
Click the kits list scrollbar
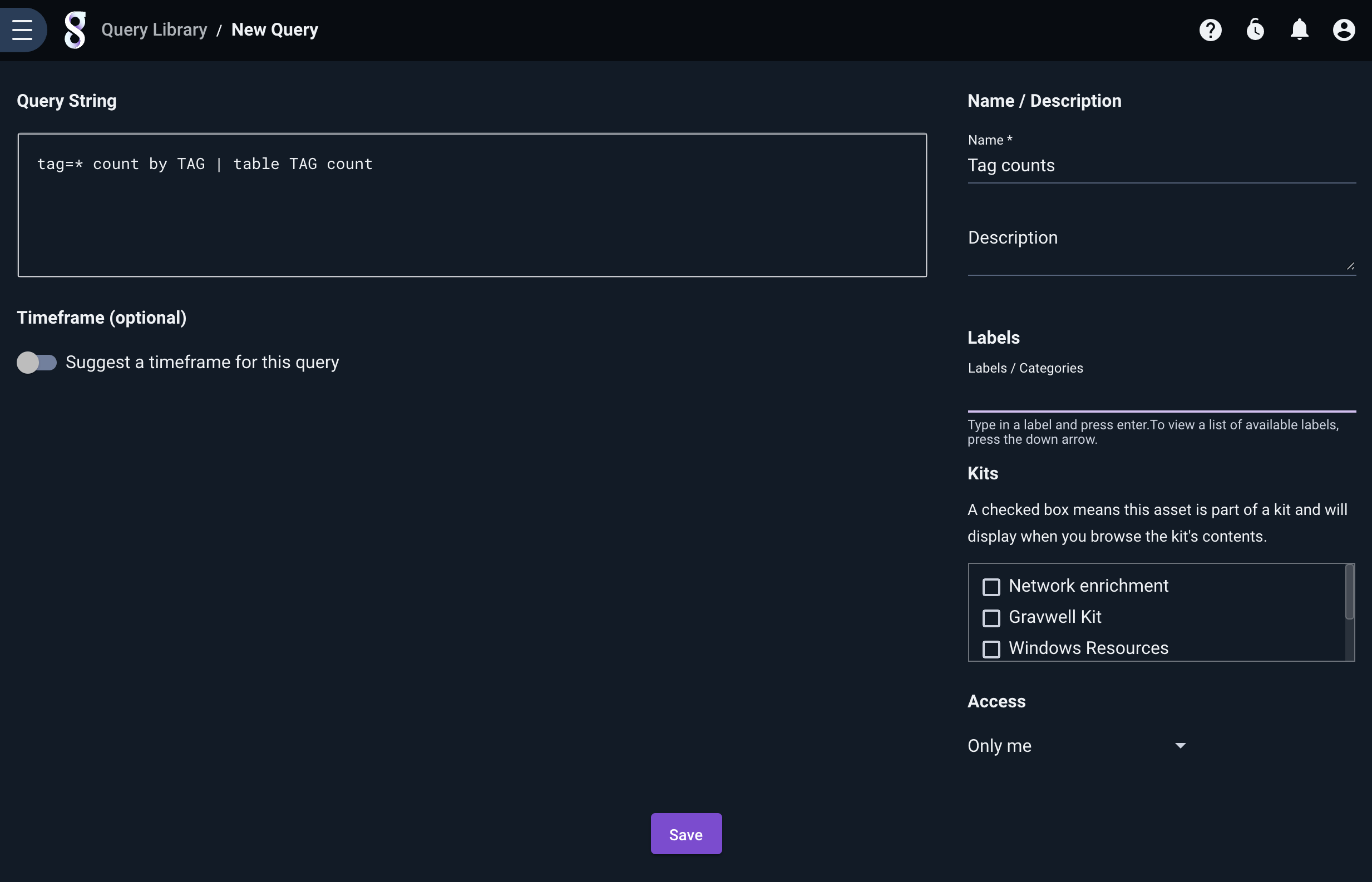click(1349, 593)
